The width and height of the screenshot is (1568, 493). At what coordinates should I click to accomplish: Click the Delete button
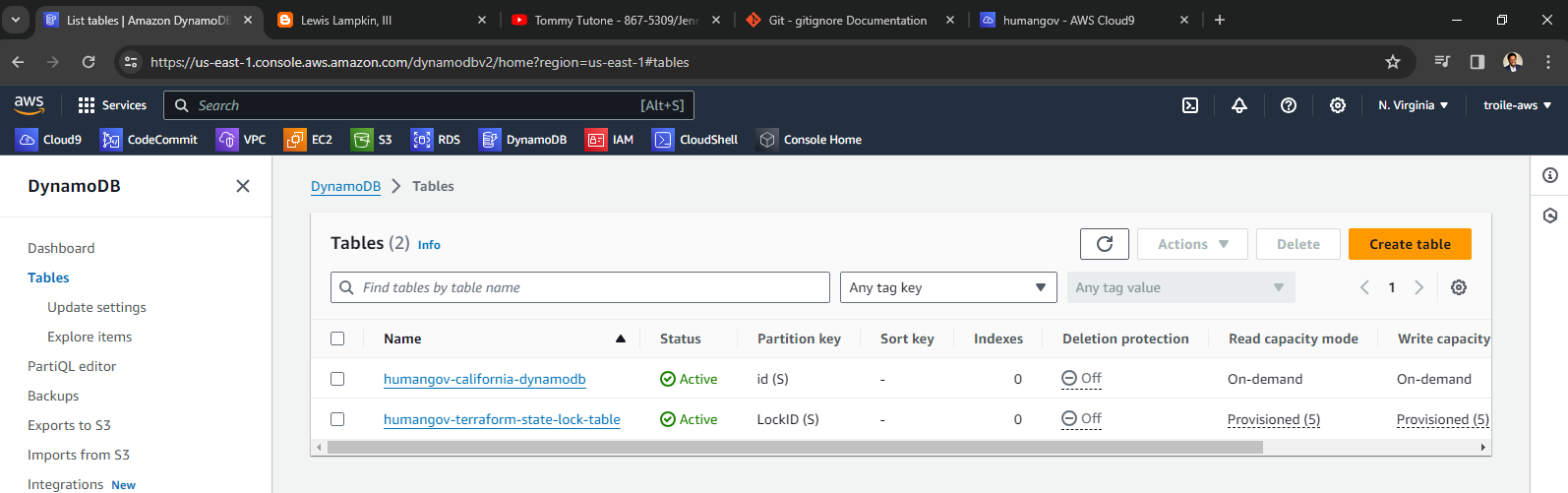click(1298, 244)
